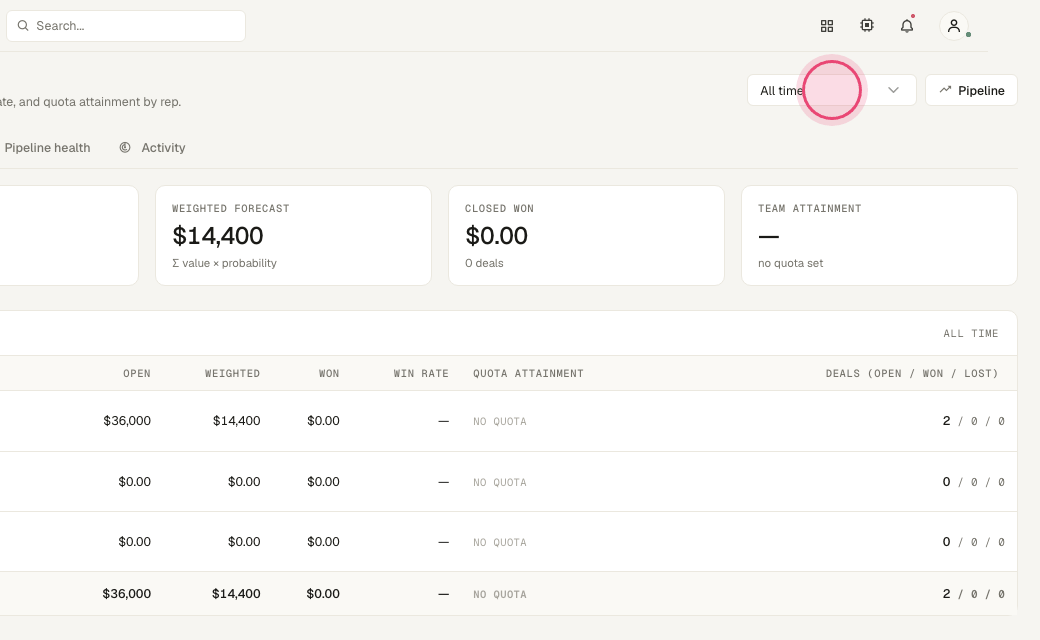Select the Weighted Forecast card
This screenshot has height=640, width=1040.
click(293, 235)
